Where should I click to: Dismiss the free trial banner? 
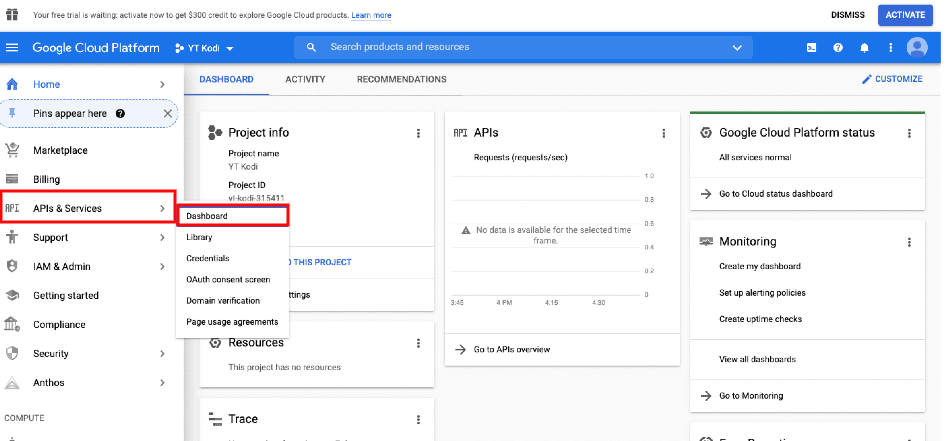(x=848, y=15)
